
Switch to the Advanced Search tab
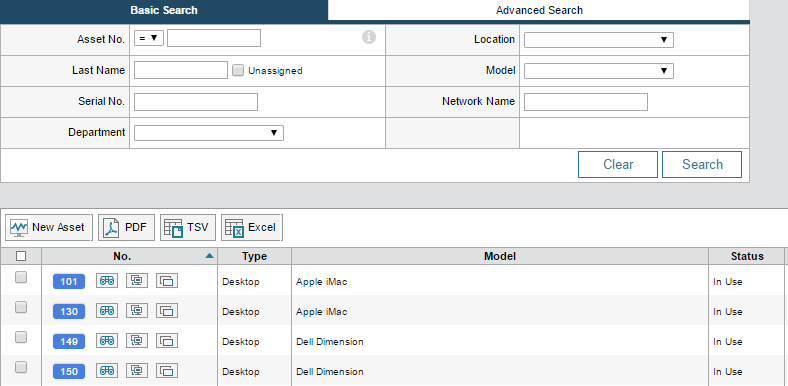coord(539,10)
